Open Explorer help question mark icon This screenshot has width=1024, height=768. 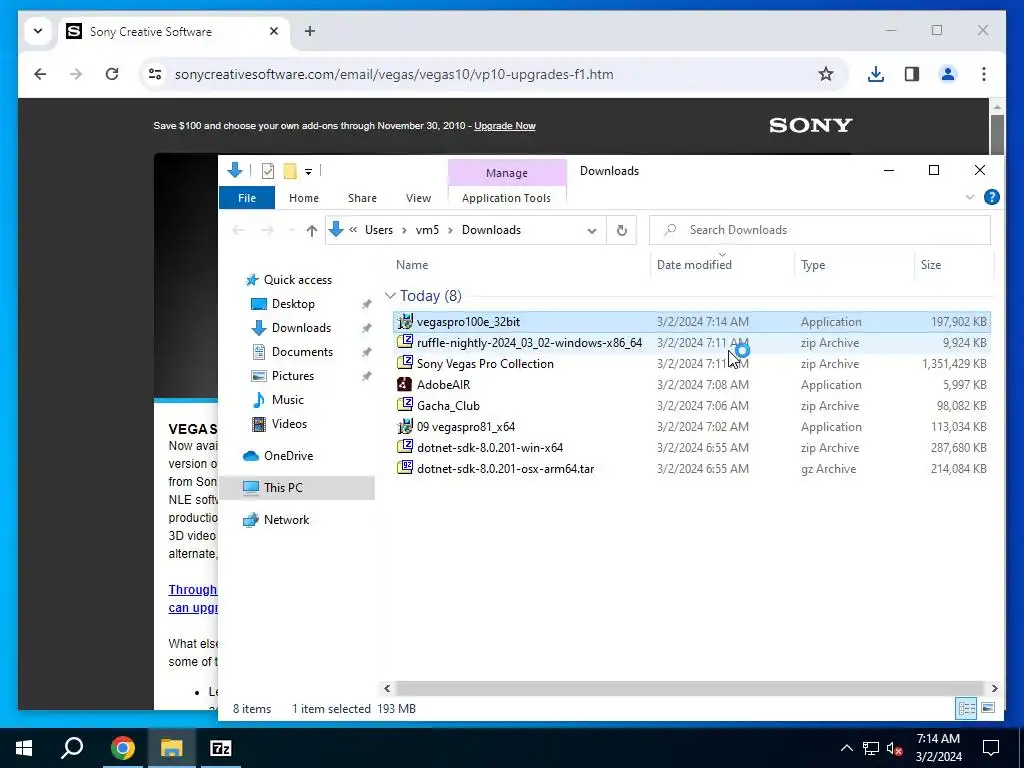pyautogui.click(x=991, y=197)
